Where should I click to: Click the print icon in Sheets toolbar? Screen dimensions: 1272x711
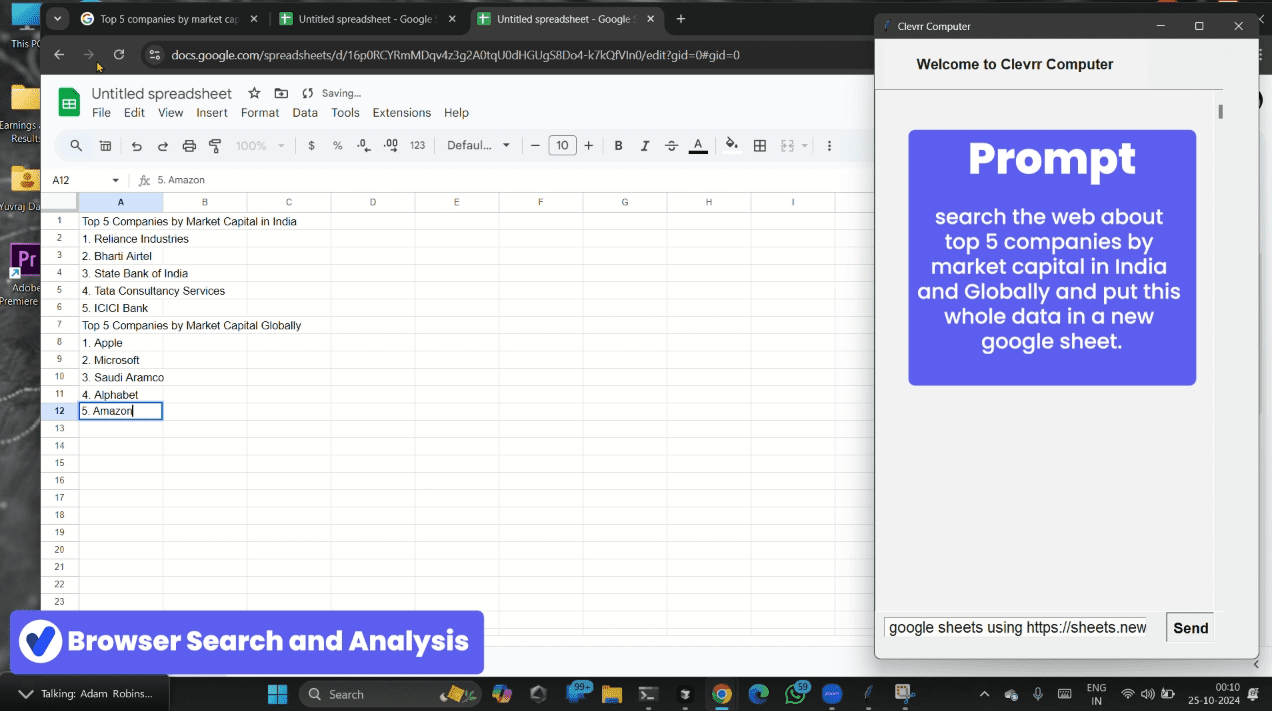[189, 146]
